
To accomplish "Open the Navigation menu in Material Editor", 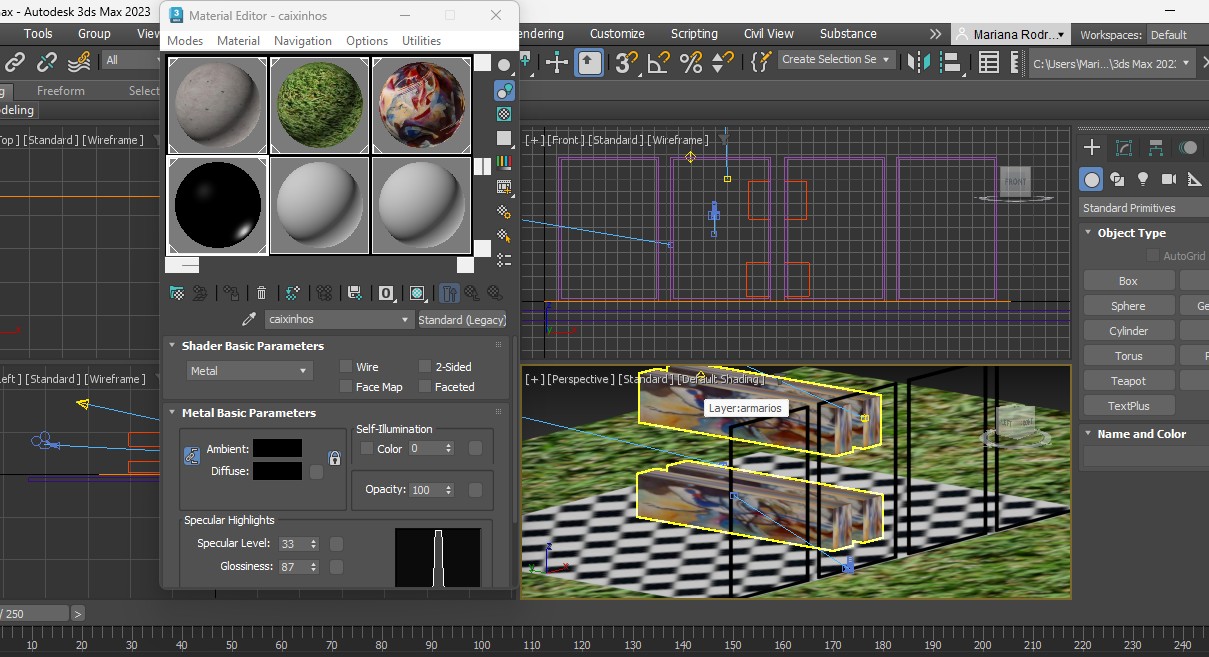I will 302,41.
